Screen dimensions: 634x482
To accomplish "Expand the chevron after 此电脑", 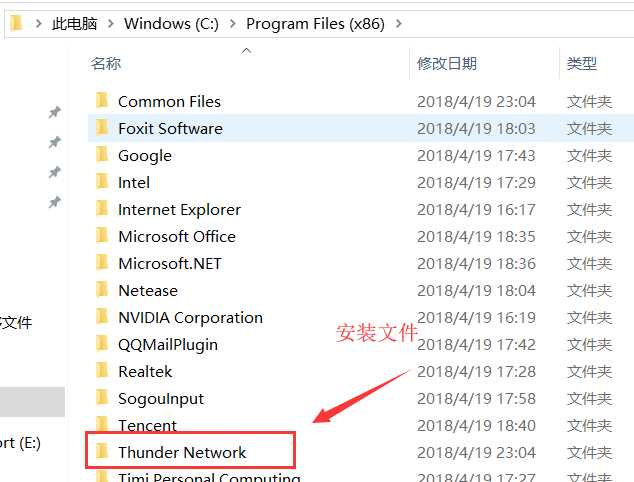I will pos(111,23).
